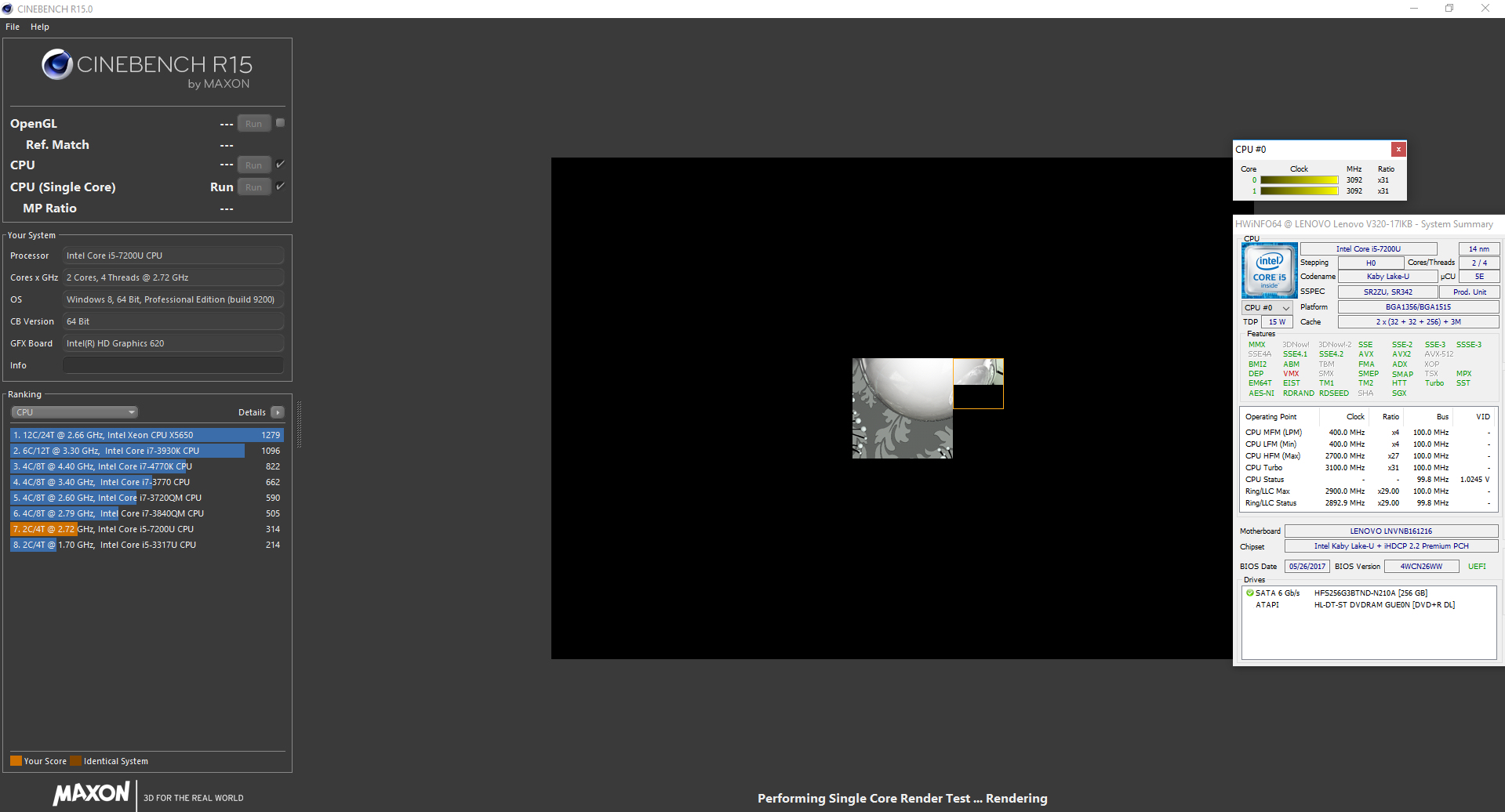Close the Cinebench window
Image resolution: width=1505 pixels, height=812 pixels.
point(1485,9)
